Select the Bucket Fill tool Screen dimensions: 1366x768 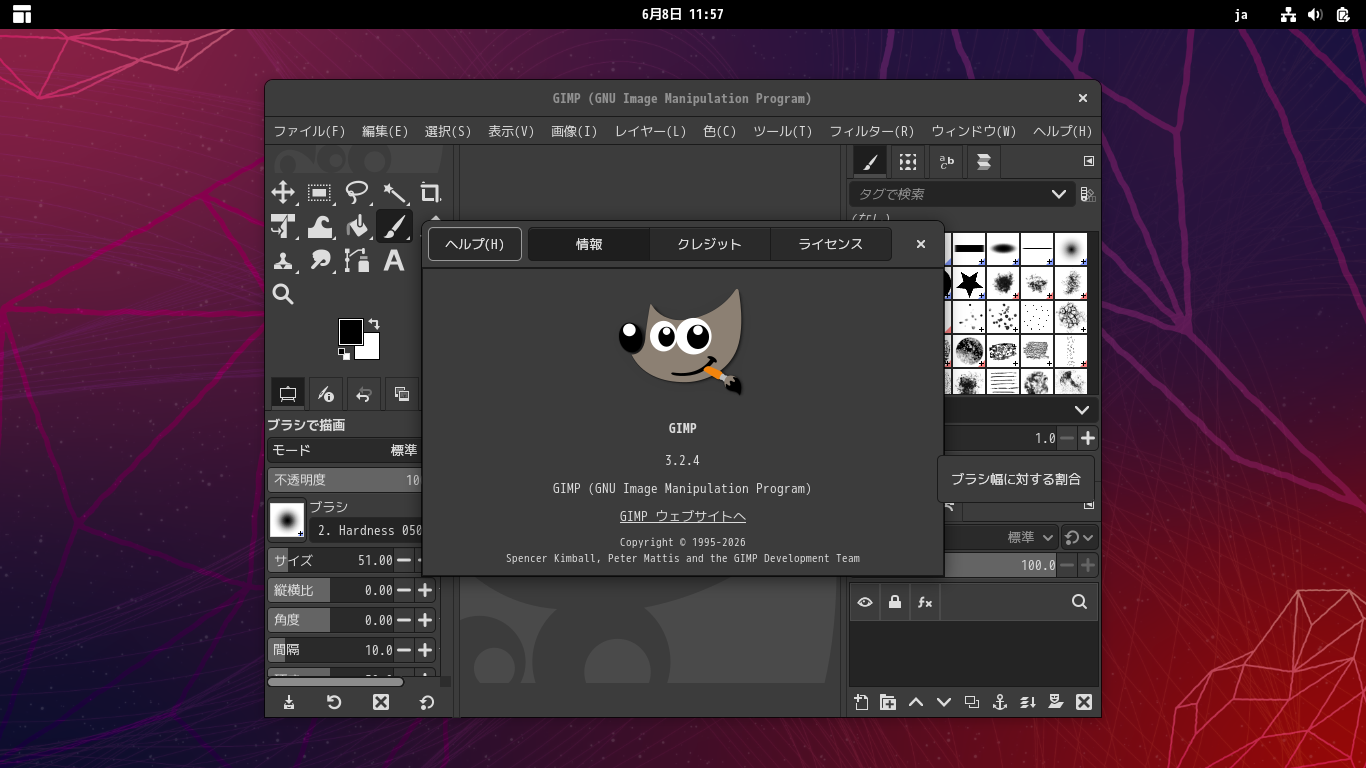coord(357,227)
